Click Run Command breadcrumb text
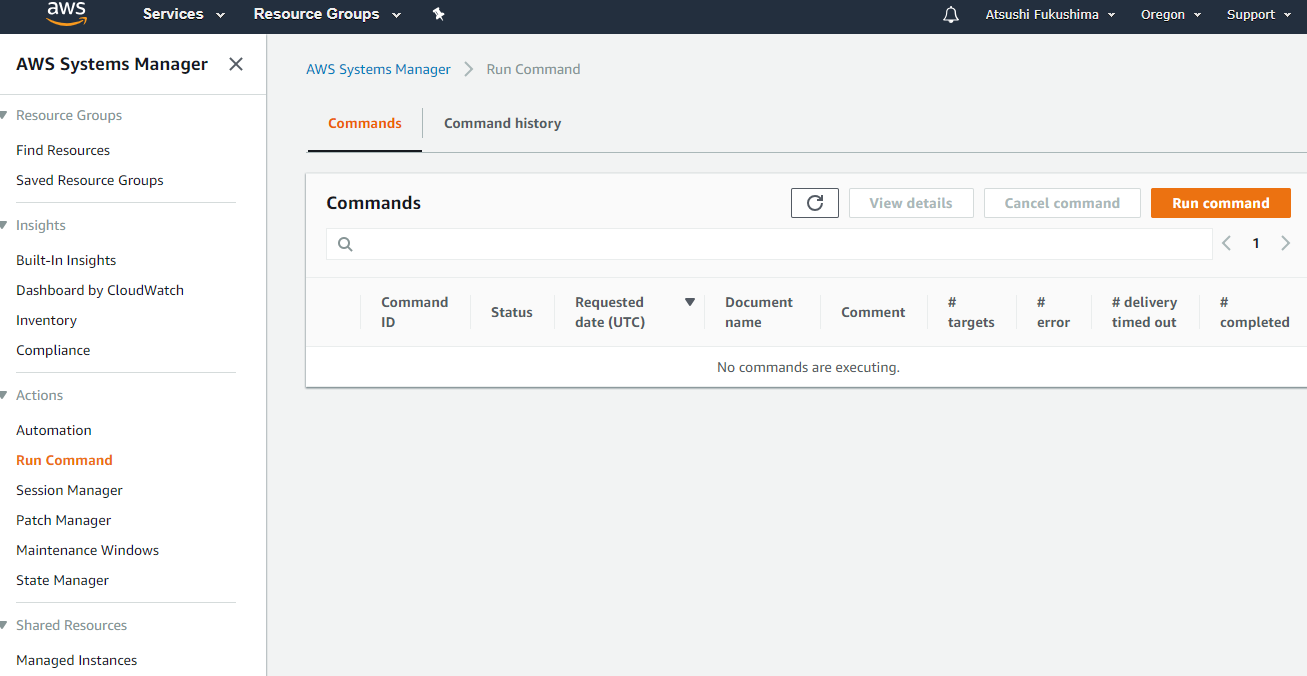This screenshot has width=1307, height=676. click(533, 69)
